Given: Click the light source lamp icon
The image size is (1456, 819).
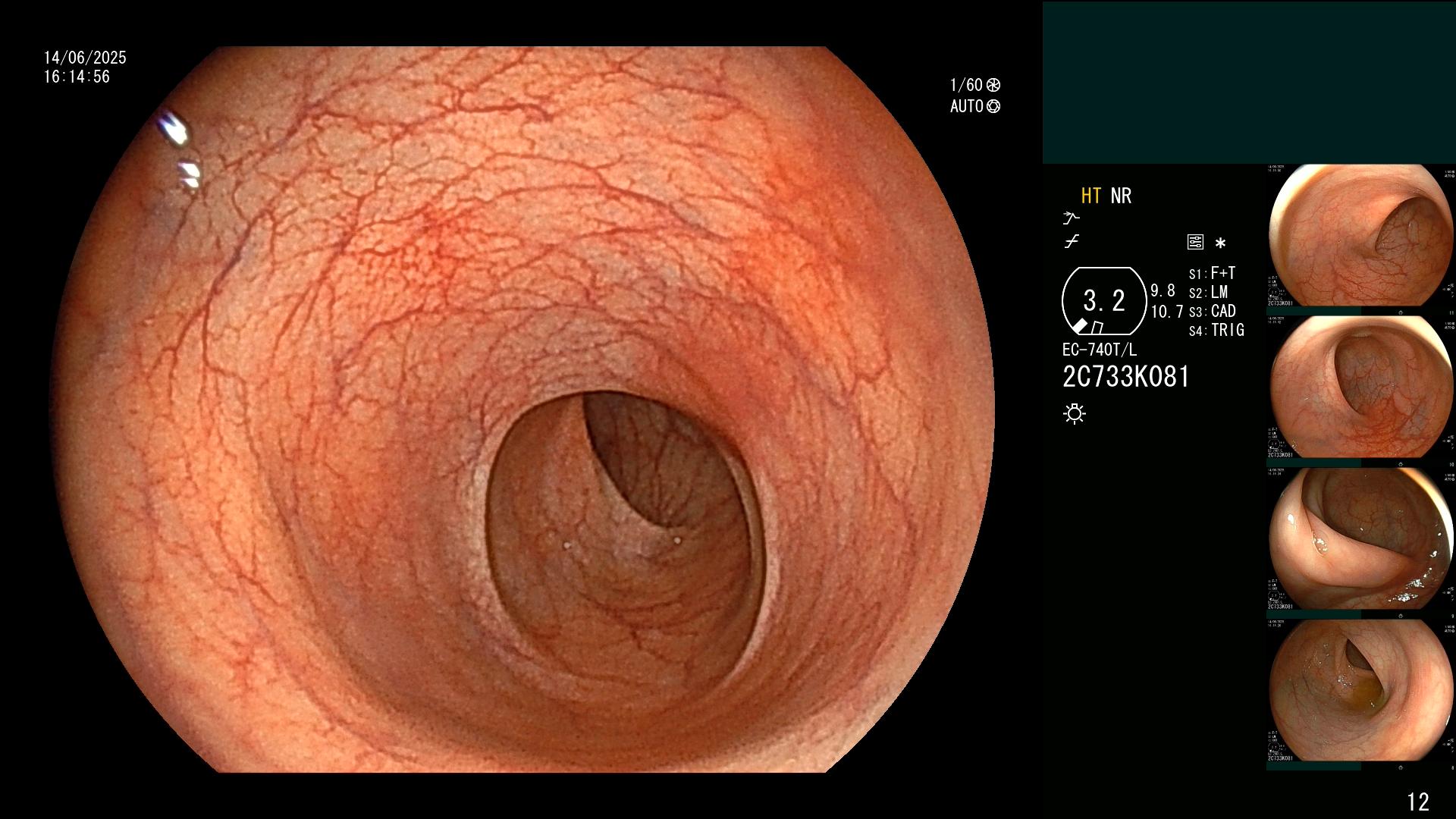Looking at the screenshot, I should coord(1075,413).
